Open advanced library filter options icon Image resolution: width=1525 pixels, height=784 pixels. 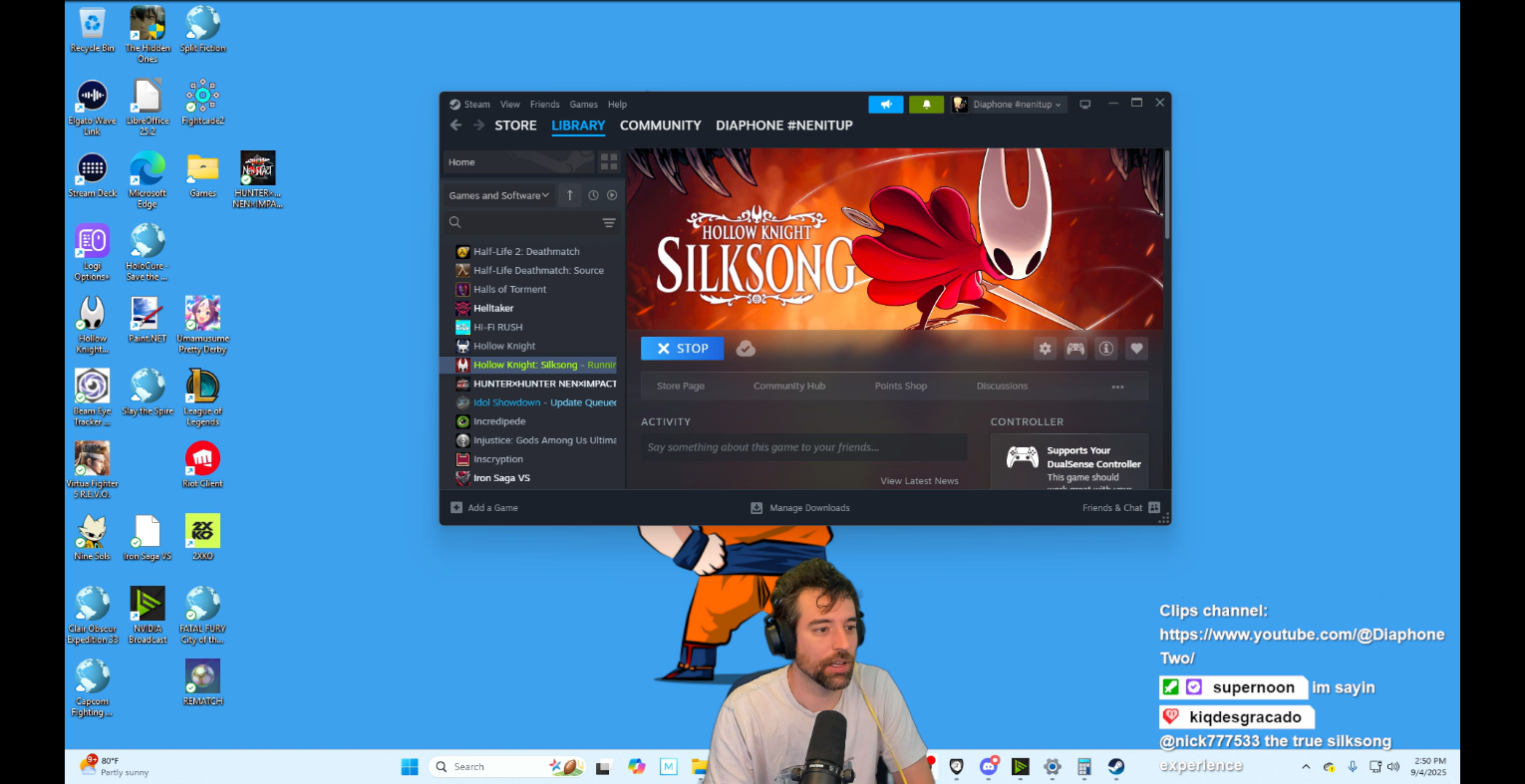point(609,222)
